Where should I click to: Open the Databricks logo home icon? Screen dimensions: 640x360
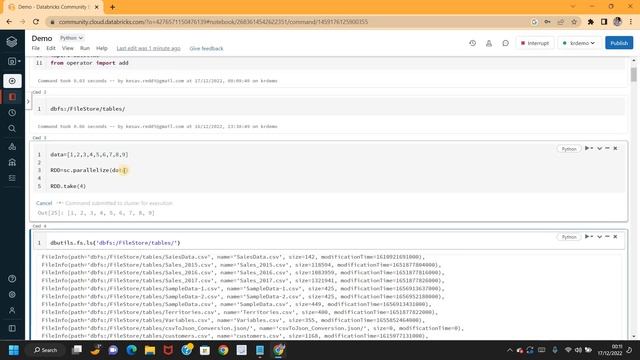[12, 42]
